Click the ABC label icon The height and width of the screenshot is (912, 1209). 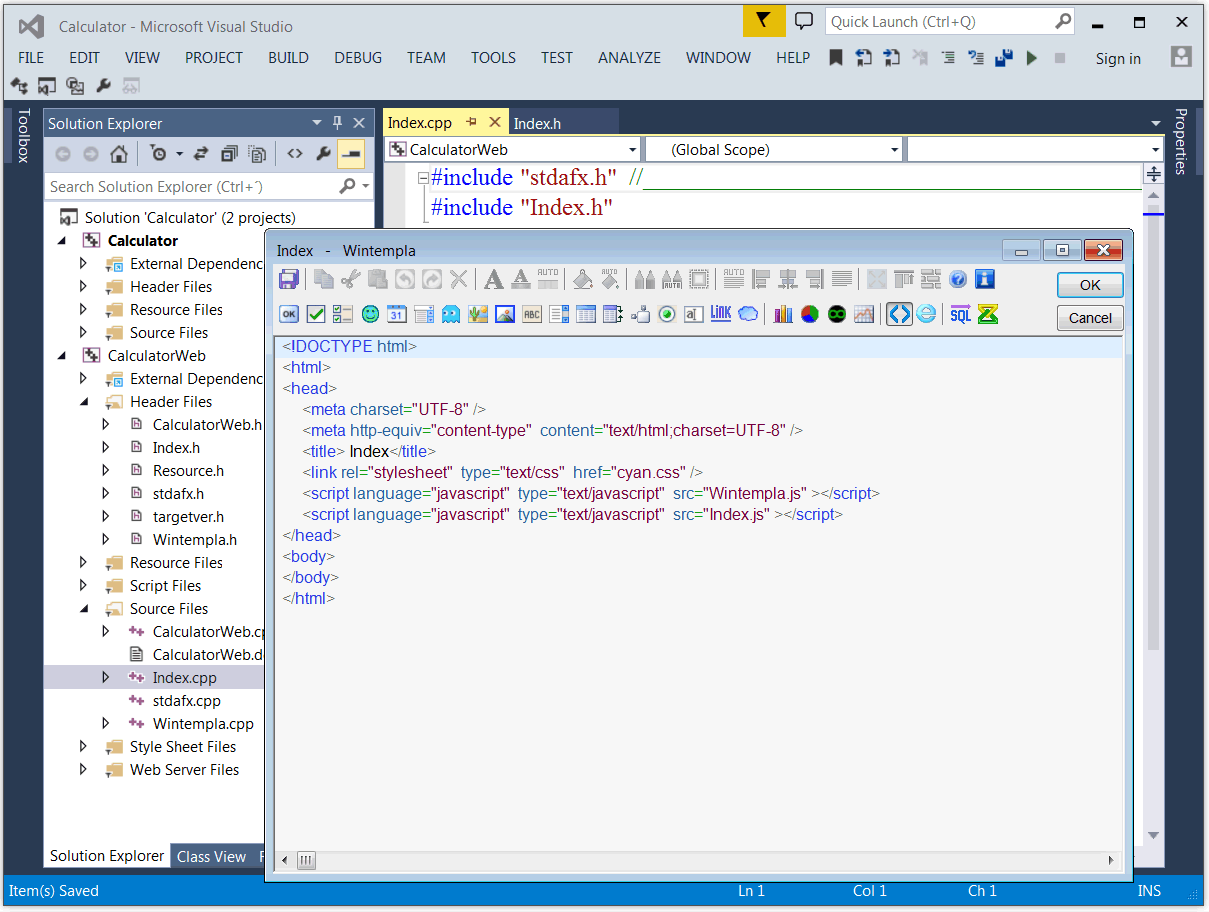(x=532, y=314)
